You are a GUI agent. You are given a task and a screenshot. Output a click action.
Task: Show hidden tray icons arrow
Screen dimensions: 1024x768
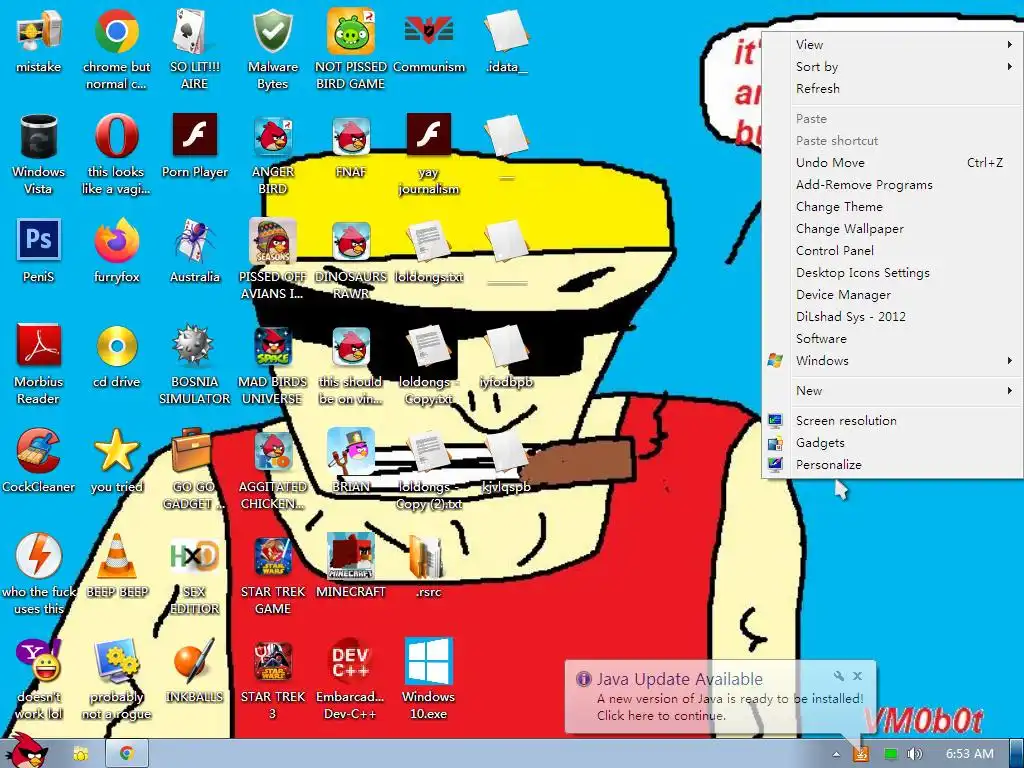coord(837,754)
